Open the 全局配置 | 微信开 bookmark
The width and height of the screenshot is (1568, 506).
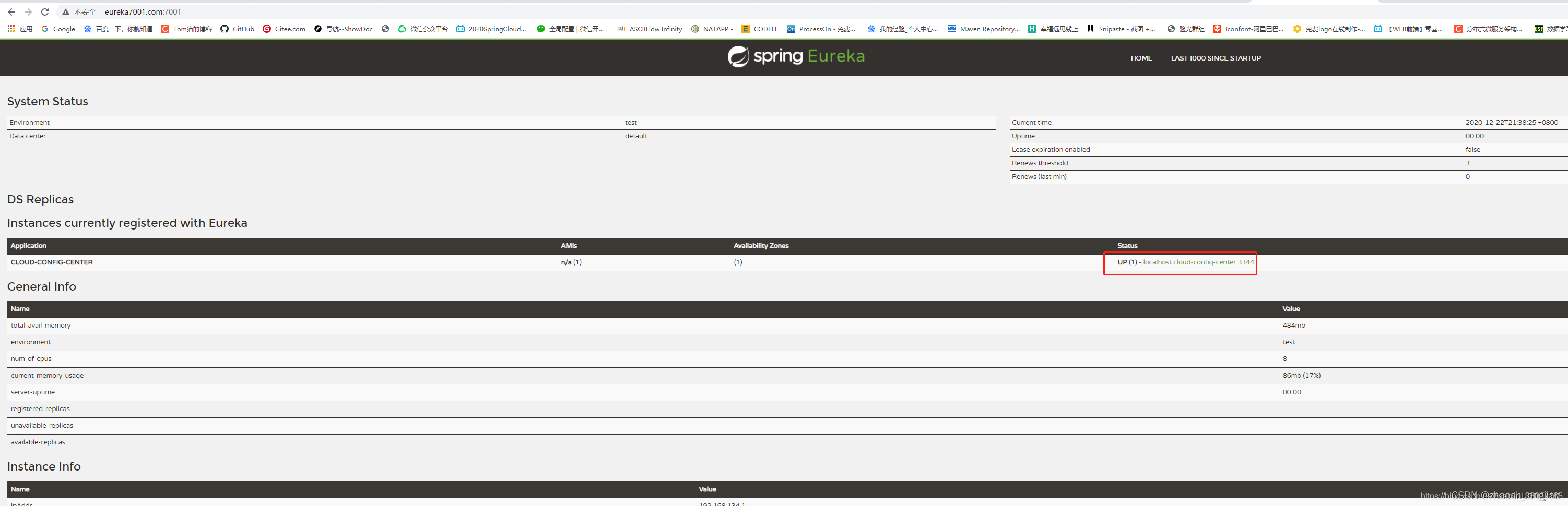[570, 29]
